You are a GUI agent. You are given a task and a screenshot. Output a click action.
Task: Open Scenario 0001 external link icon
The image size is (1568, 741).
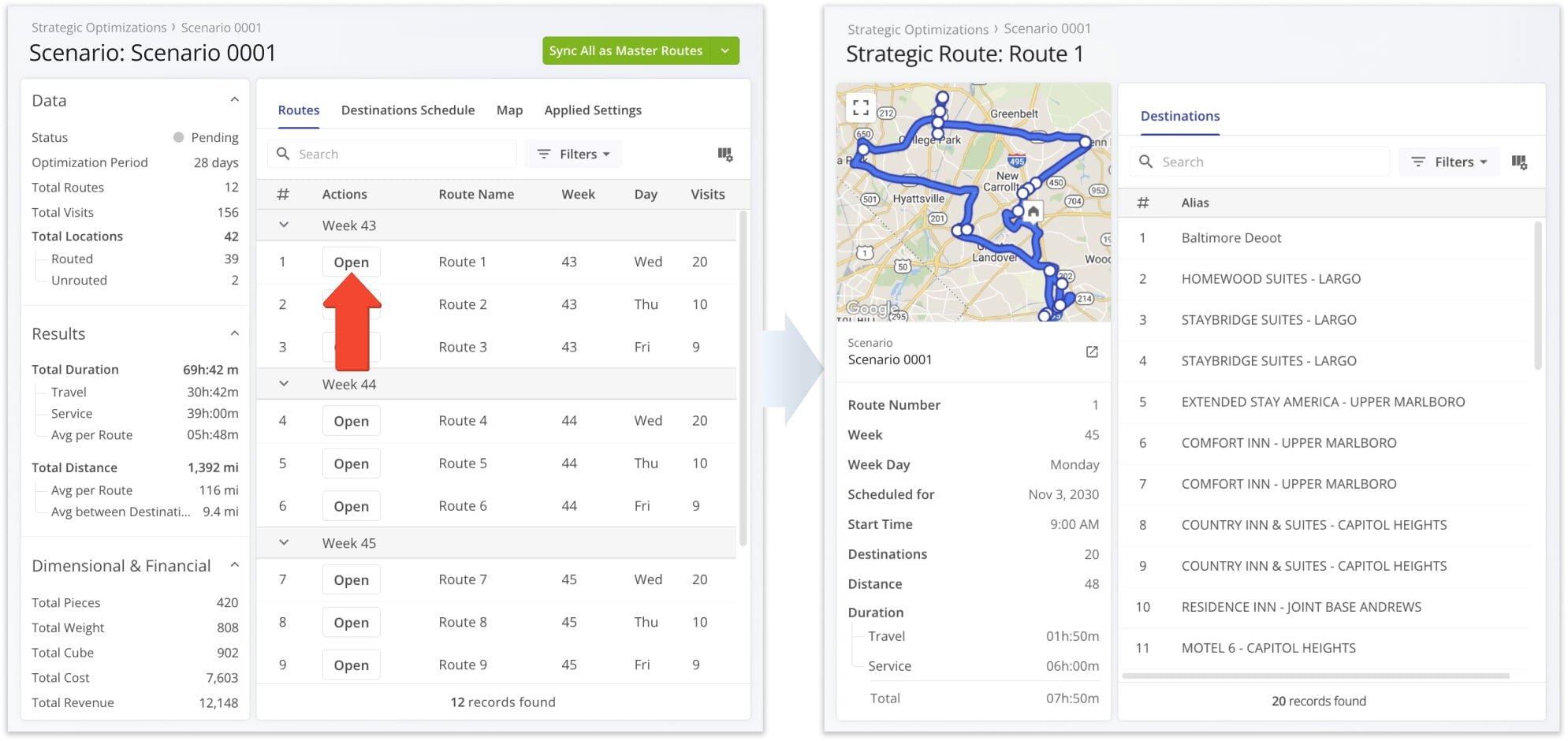pyautogui.click(x=1092, y=352)
